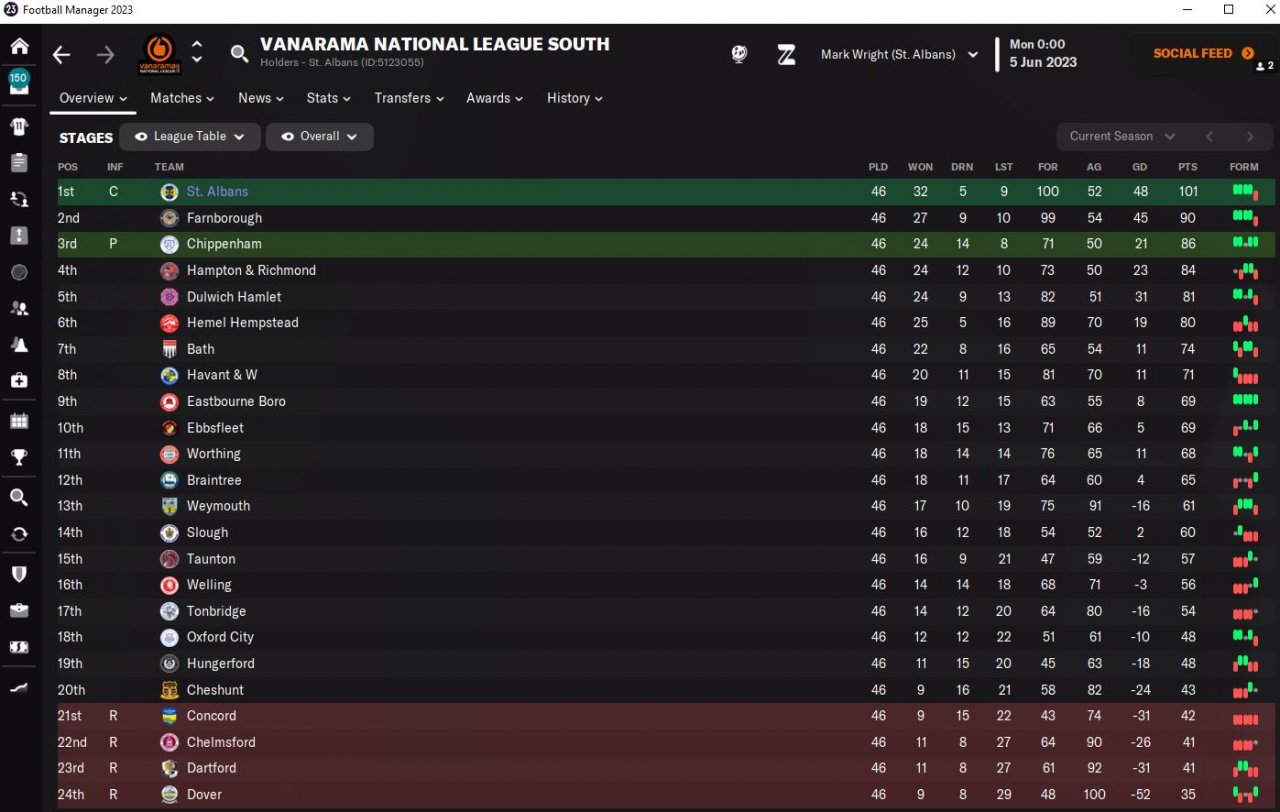
Task: Open the History tab menu
Action: pyautogui.click(x=574, y=98)
